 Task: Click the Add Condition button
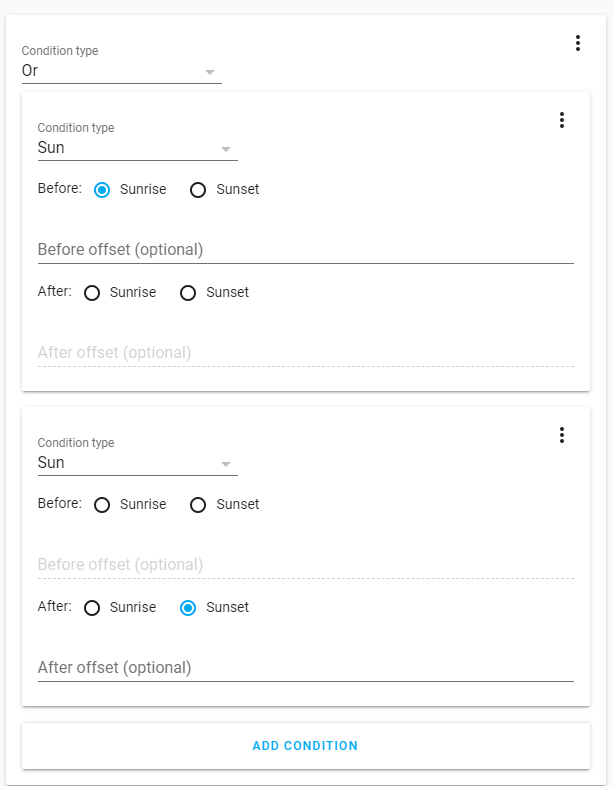pos(305,746)
